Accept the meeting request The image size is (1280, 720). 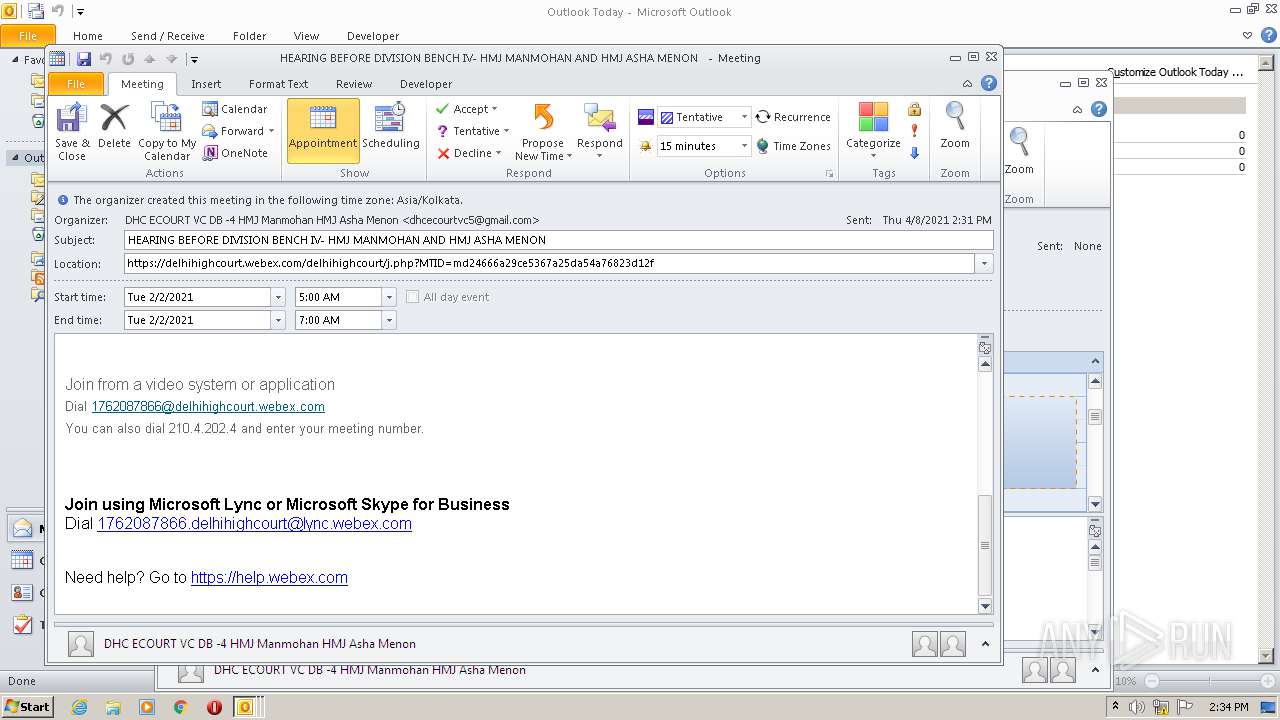(466, 109)
